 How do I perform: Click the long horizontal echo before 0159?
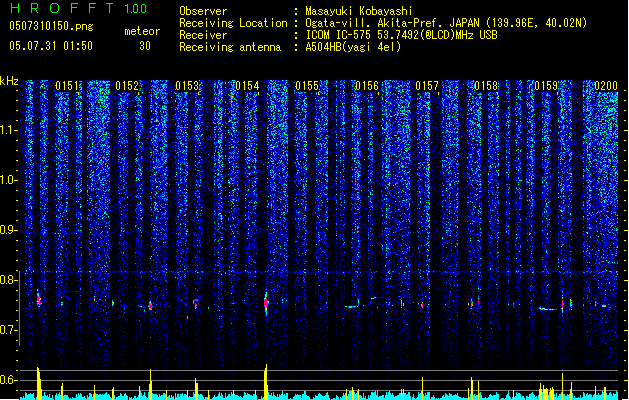pyautogui.click(x=548, y=309)
